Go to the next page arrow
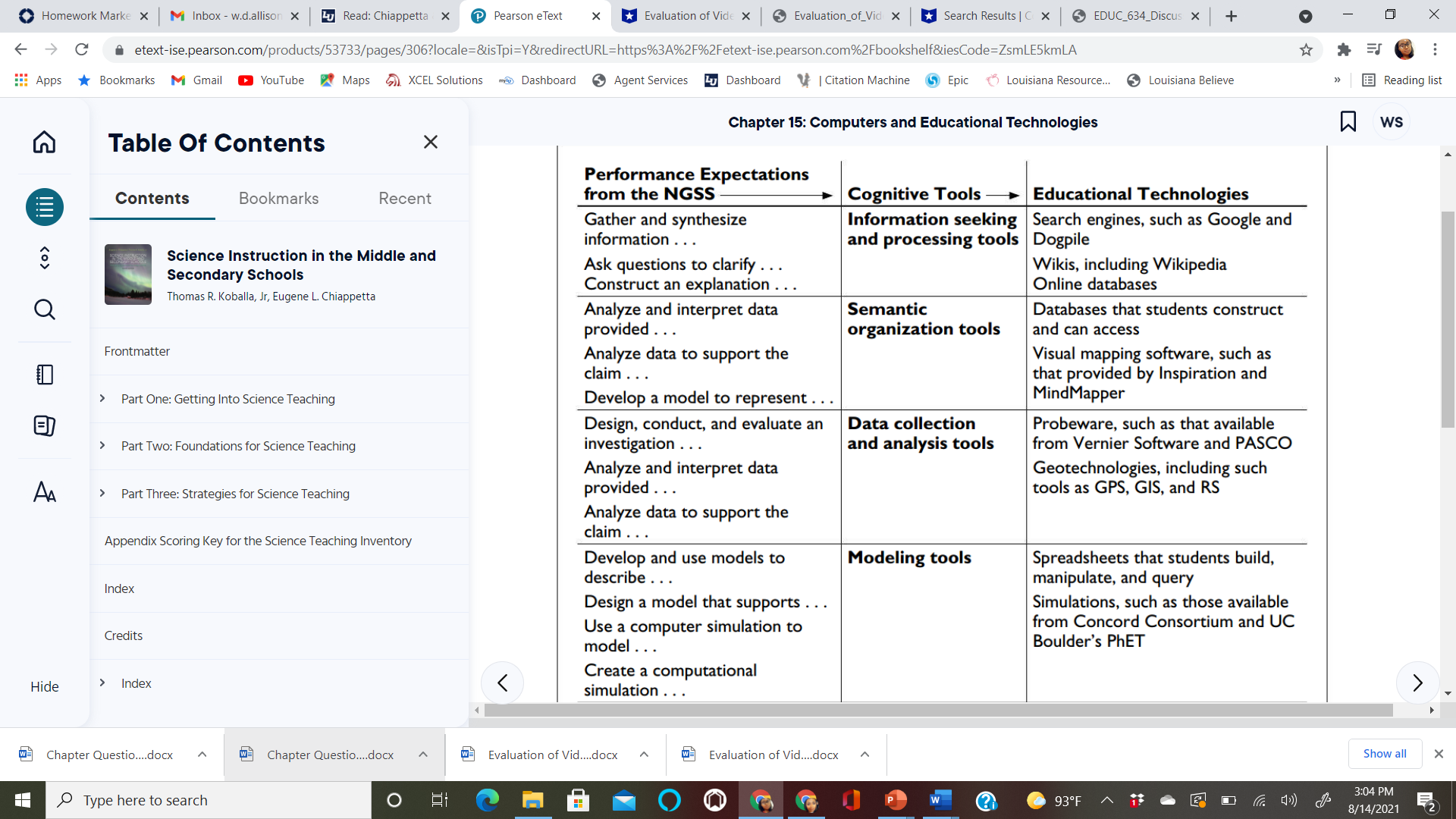 click(x=1417, y=683)
